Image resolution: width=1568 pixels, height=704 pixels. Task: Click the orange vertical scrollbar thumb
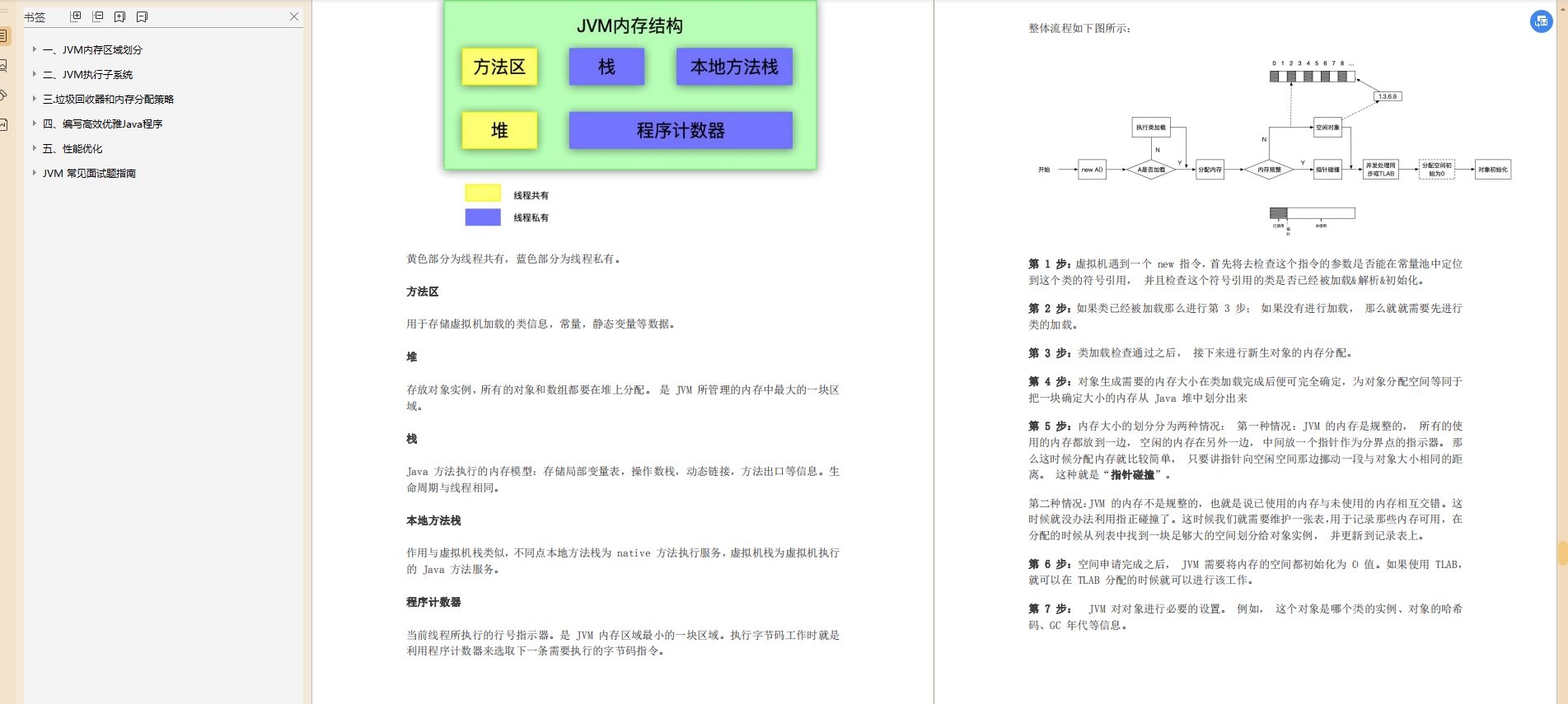(x=1562, y=553)
